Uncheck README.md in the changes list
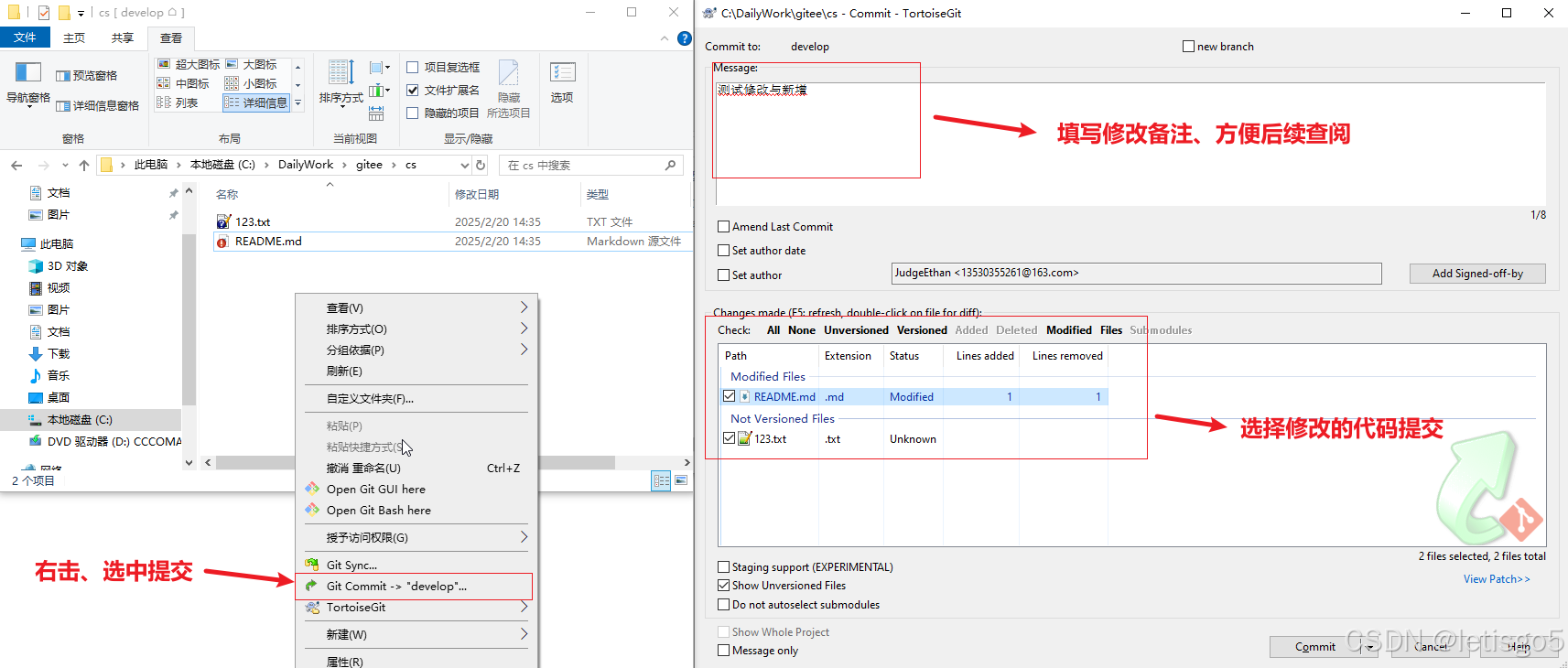 (x=730, y=396)
